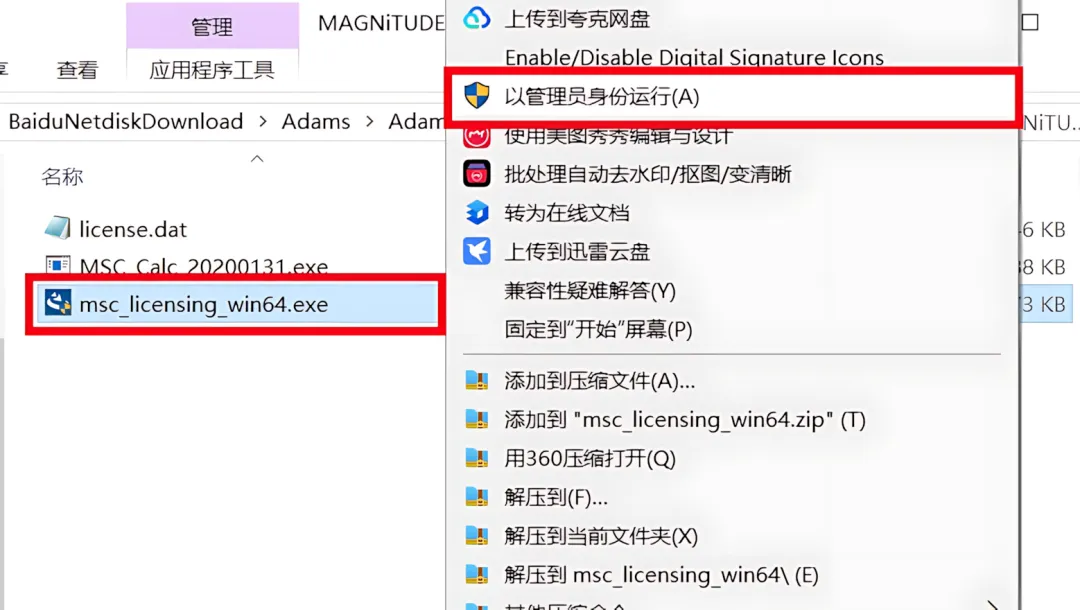
Task: Click the Meitu Xiuxiu edit icon
Action: [x=477, y=137]
